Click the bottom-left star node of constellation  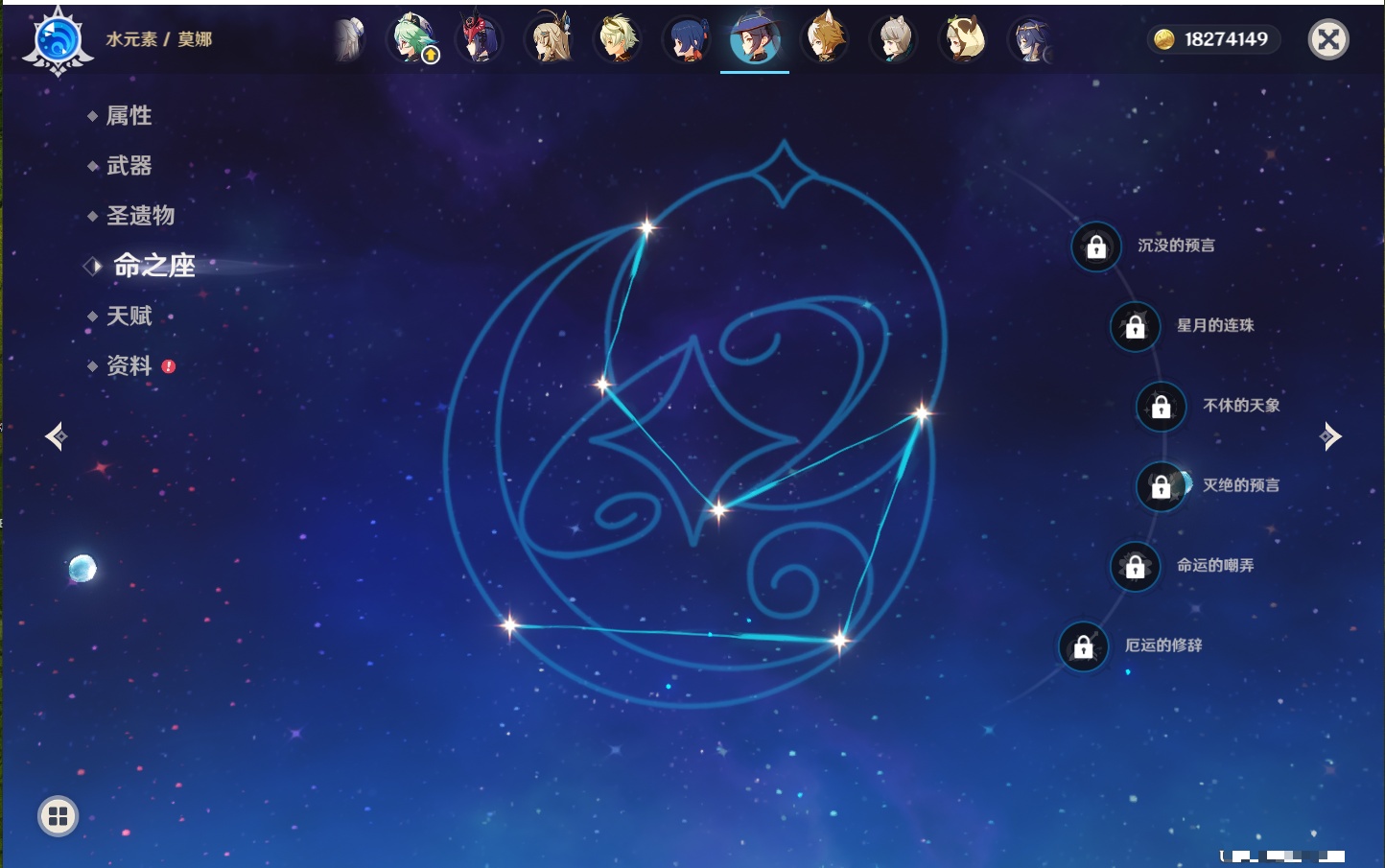coord(509,626)
